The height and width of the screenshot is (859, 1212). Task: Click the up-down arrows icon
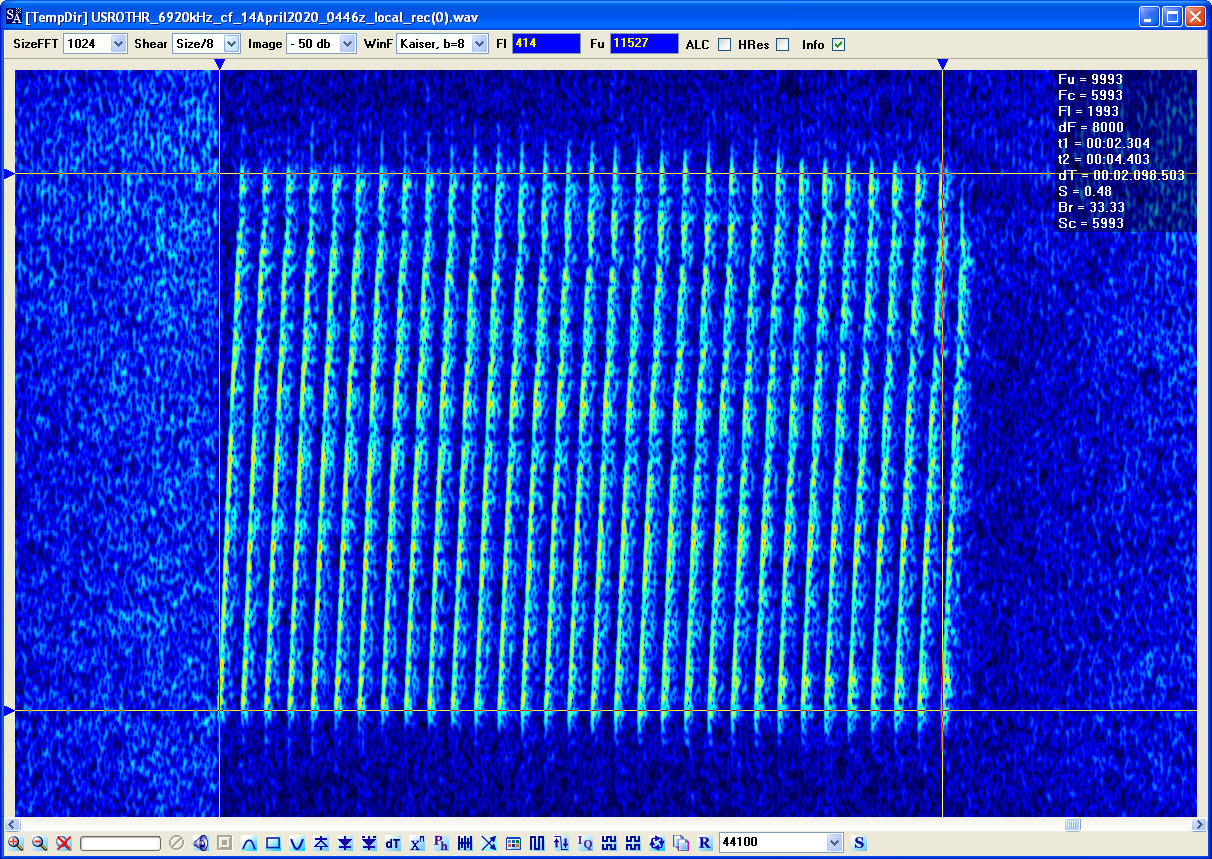click(x=561, y=843)
